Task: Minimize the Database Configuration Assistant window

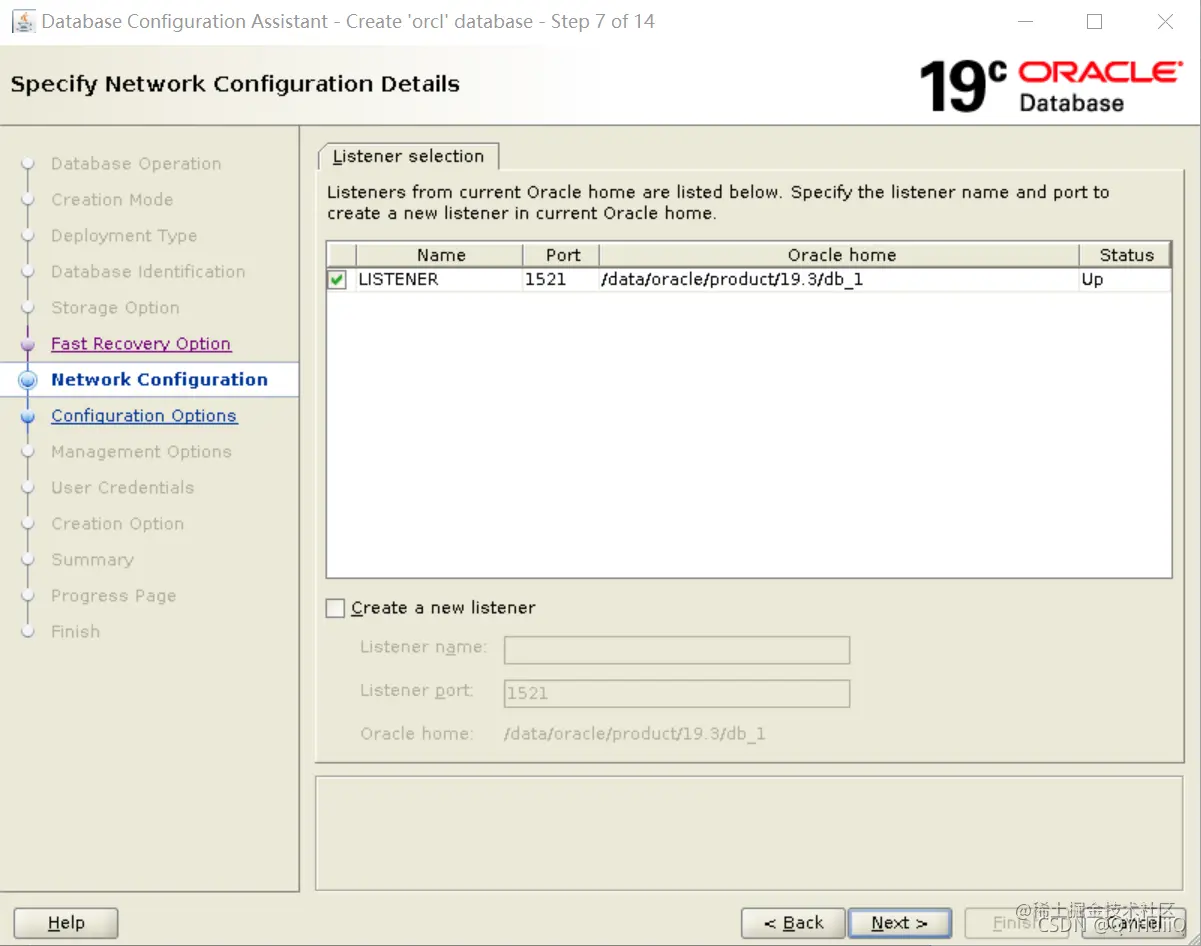Action: click(x=1023, y=22)
